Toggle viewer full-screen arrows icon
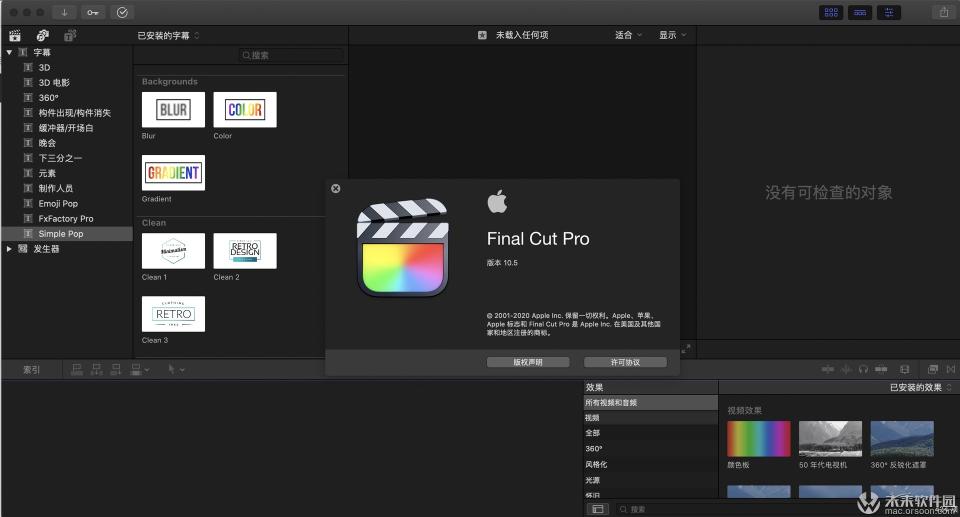 [686, 349]
